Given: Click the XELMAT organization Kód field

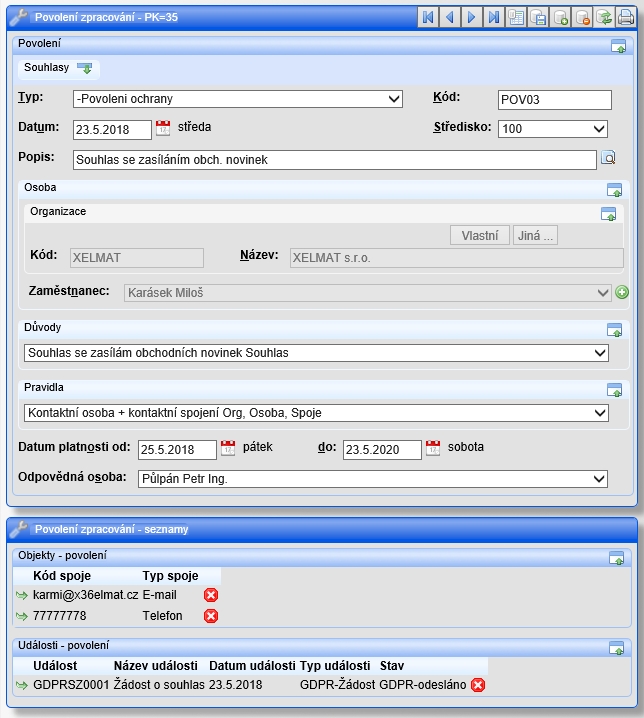Looking at the screenshot, I should tap(136, 258).
